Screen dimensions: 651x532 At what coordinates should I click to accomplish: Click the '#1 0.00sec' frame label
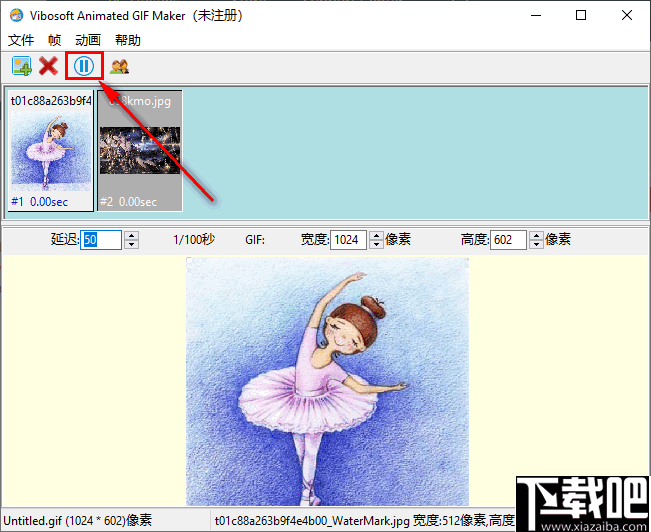click(39, 202)
